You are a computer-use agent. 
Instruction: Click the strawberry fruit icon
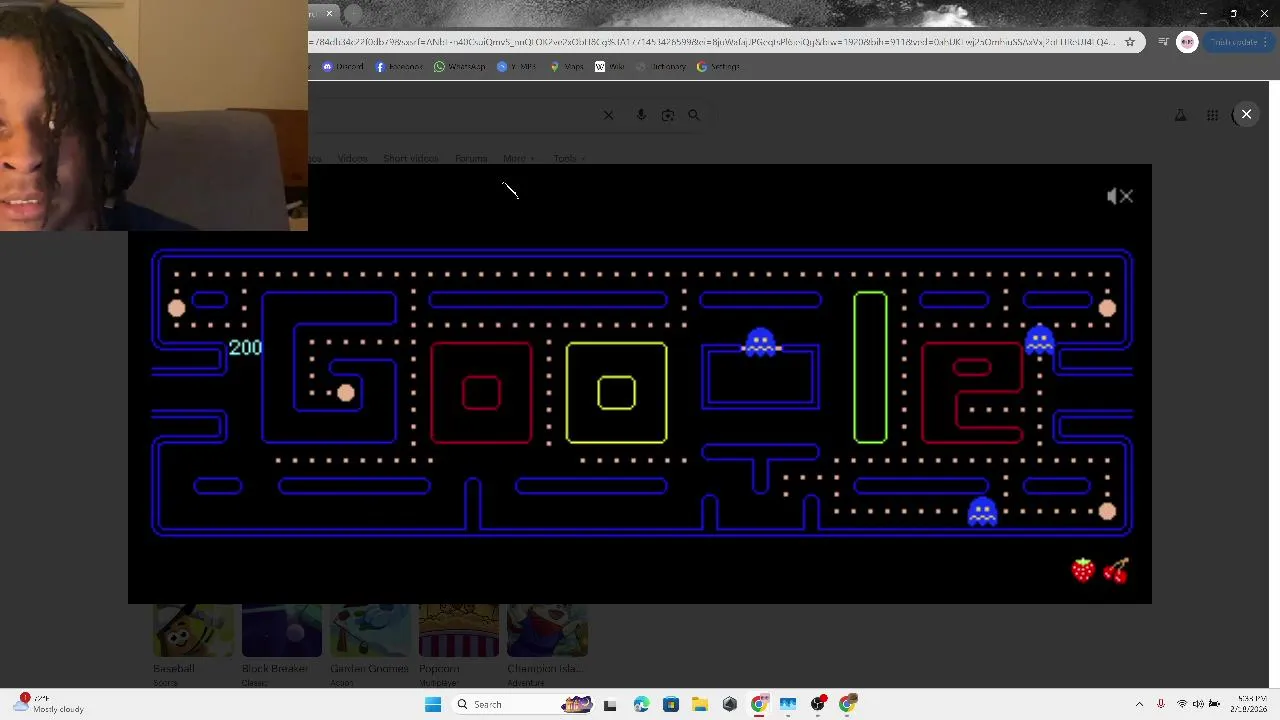coord(1083,570)
